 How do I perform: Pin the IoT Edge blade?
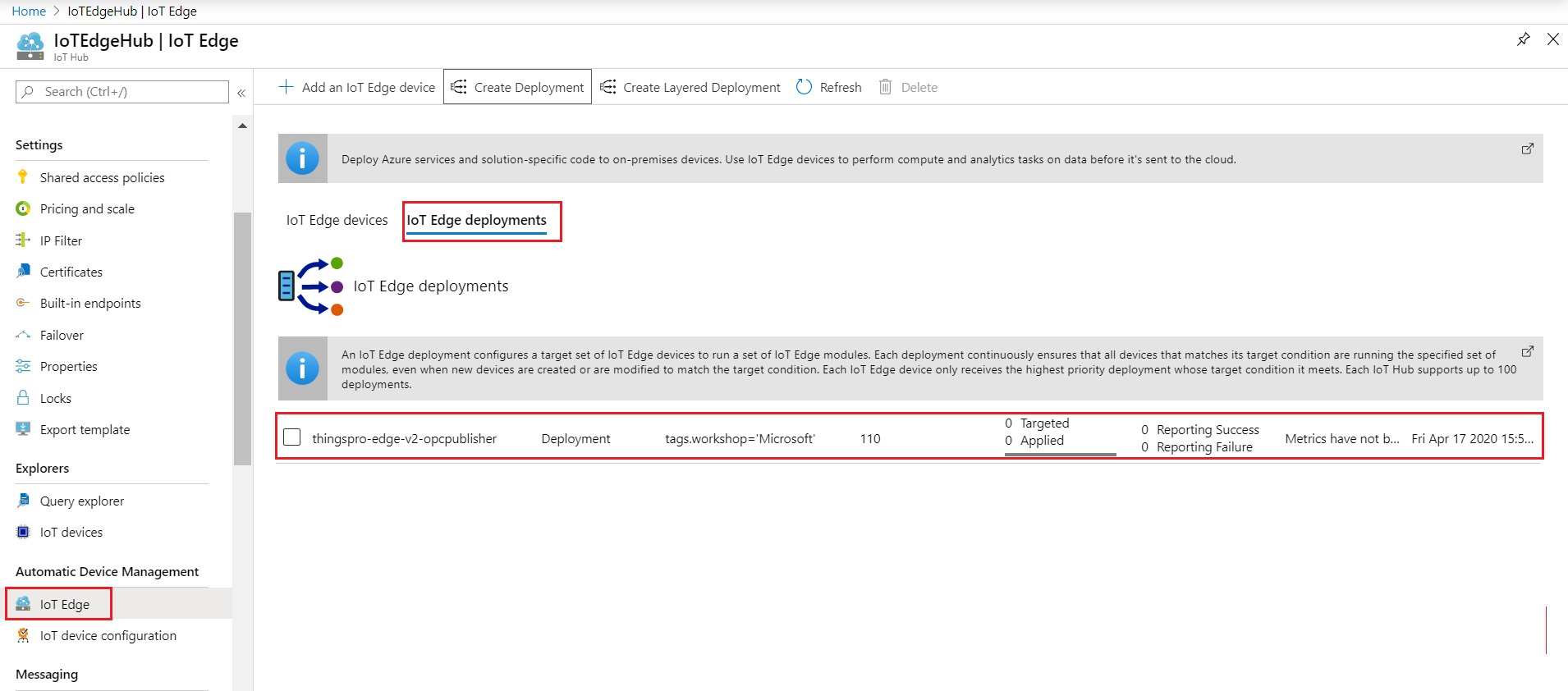(1524, 39)
